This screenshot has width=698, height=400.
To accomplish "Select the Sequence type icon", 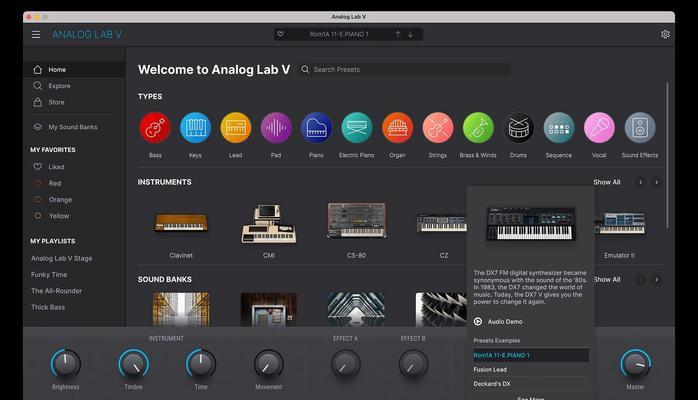I will pos(559,128).
